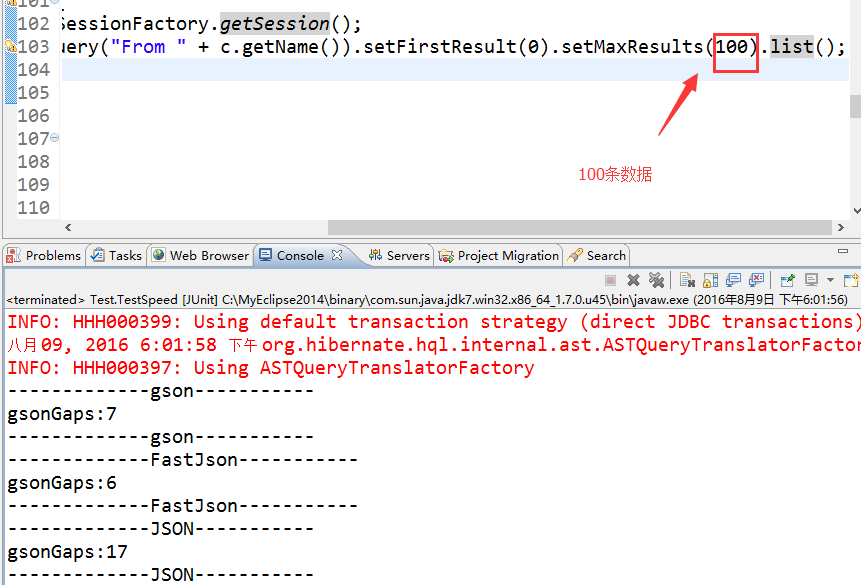Open the Display Selected Console dropdown arrow
The height and width of the screenshot is (585, 861).
click(830, 280)
